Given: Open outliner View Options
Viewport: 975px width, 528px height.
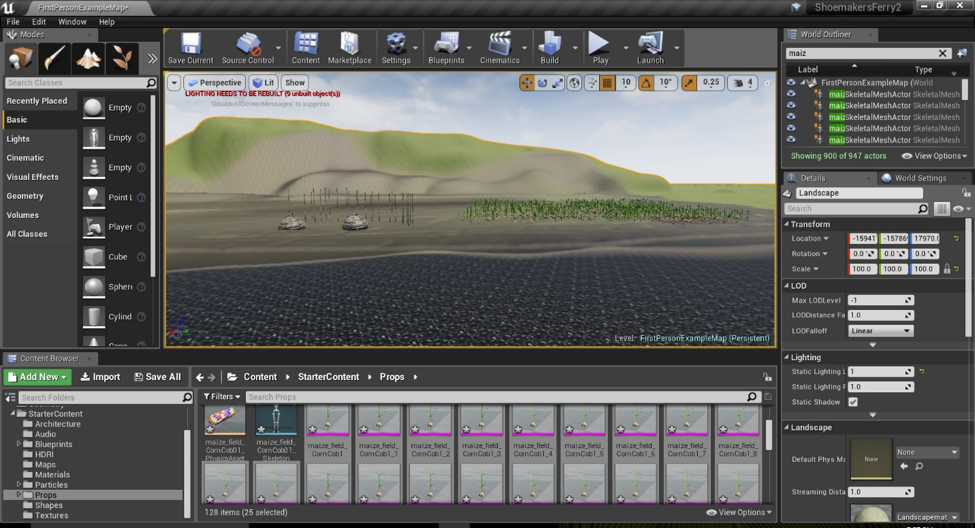Looking at the screenshot, I should [935, 156].
